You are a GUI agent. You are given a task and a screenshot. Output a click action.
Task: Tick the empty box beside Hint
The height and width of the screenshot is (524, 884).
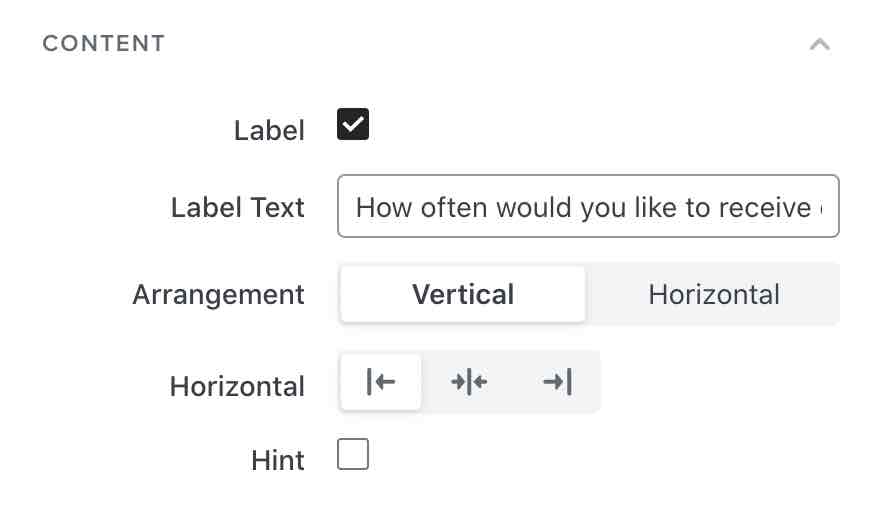click(x=353, y=456)
